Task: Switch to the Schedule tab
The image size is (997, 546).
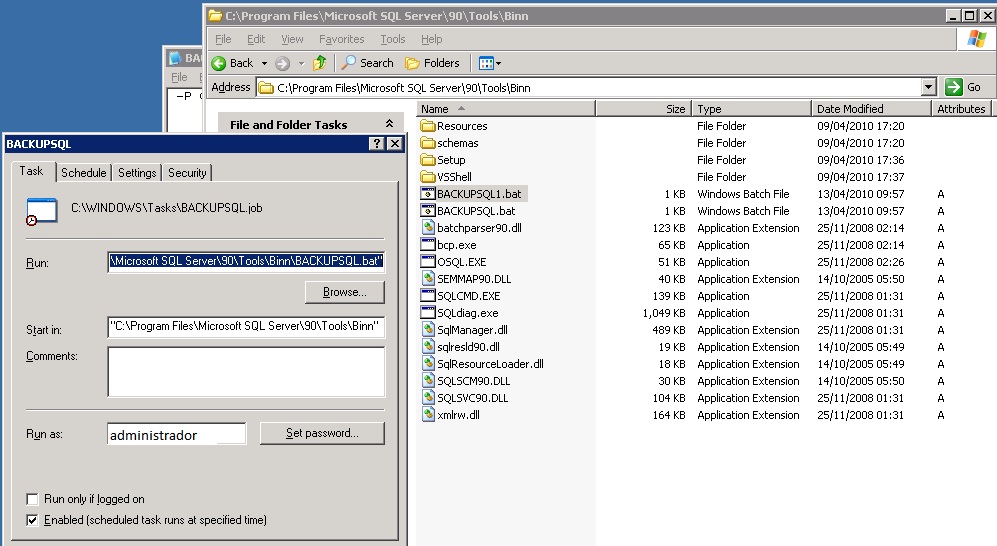Action: (x=83, y=172)
